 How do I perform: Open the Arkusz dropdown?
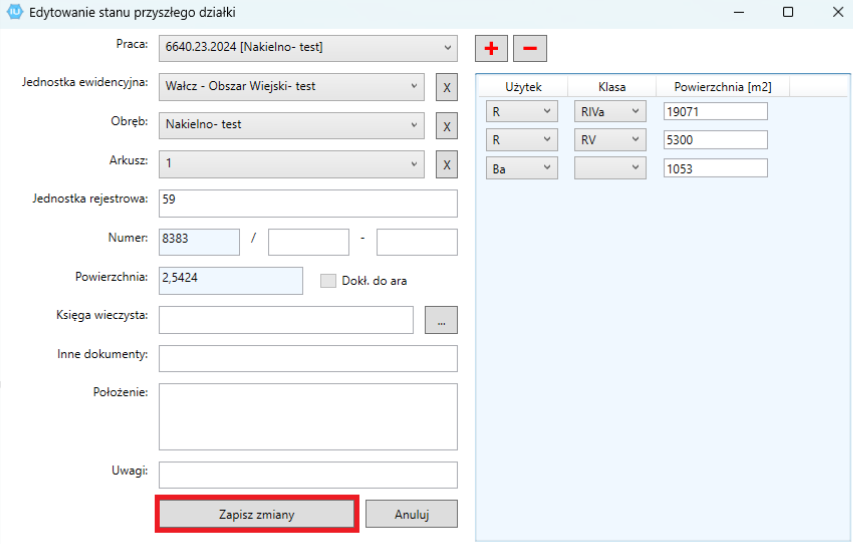pyautogui.click(x=414, y=163)
